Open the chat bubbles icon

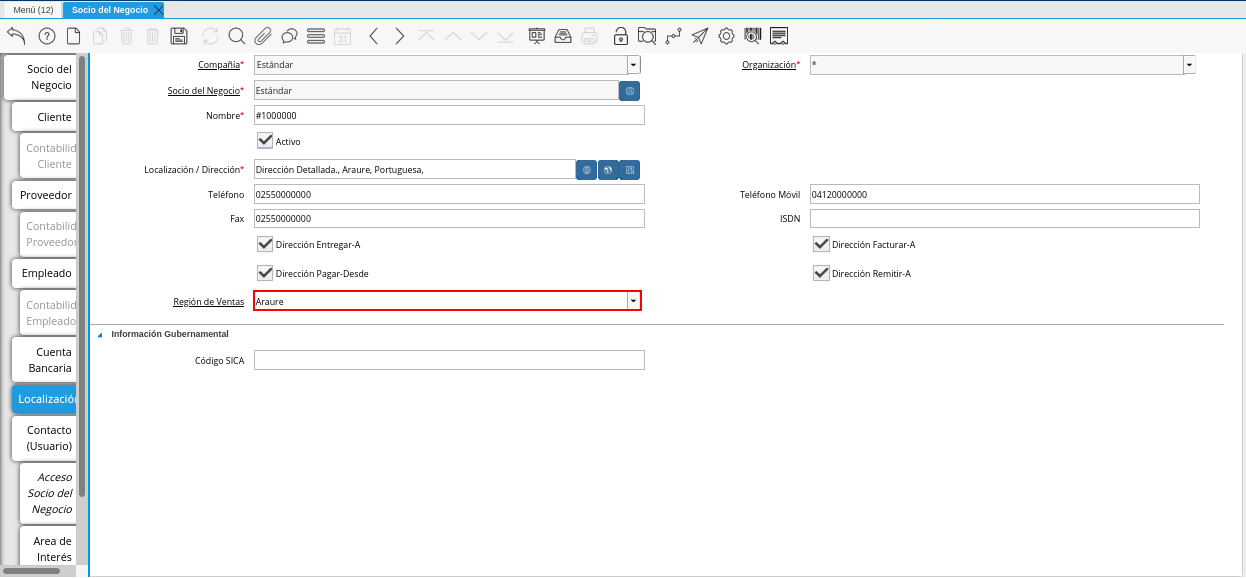pyautogui.click(x=289, y=37)
